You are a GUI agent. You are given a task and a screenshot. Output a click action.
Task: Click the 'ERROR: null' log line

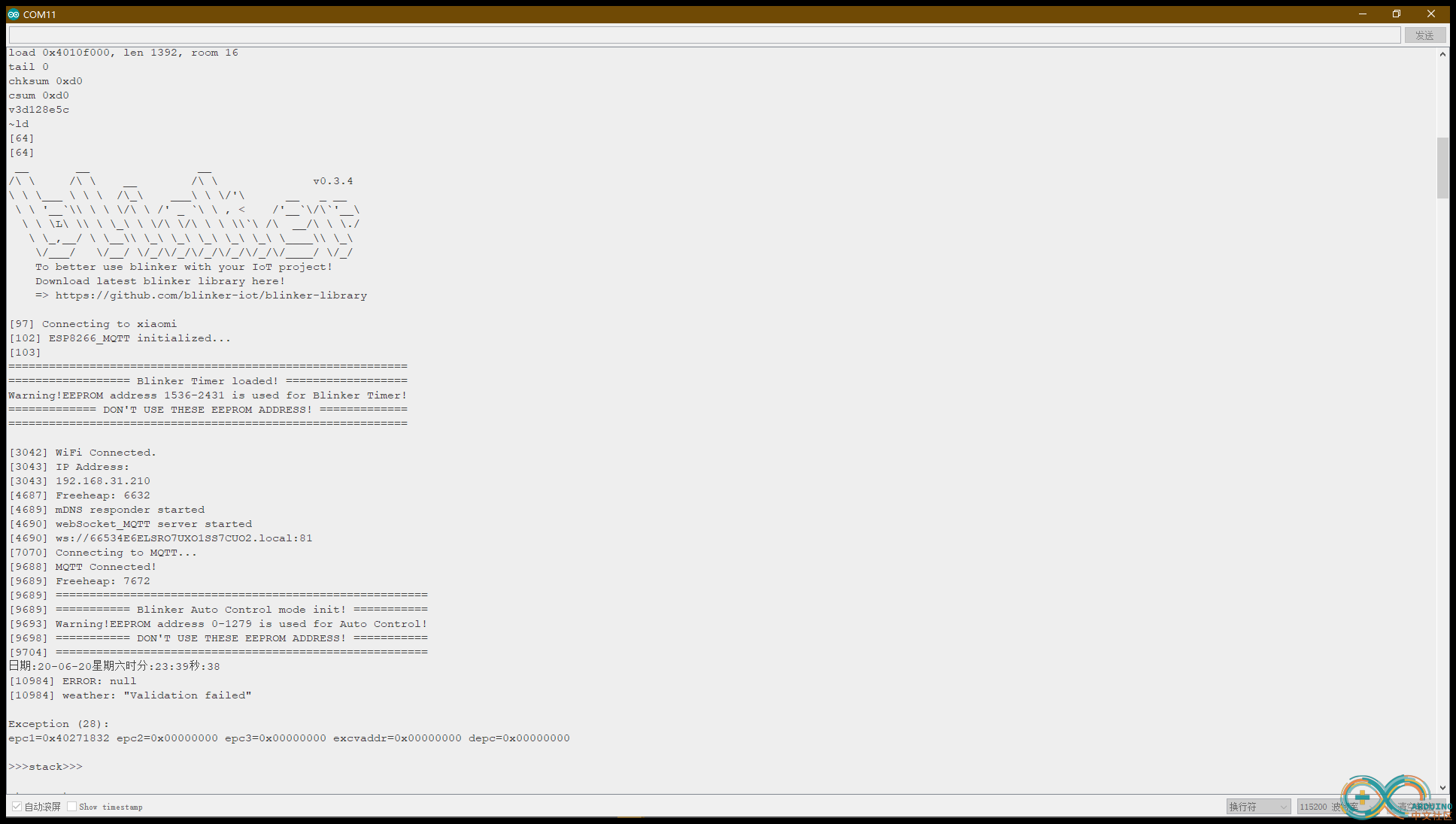pyautogui.click(x=73, y=681)
